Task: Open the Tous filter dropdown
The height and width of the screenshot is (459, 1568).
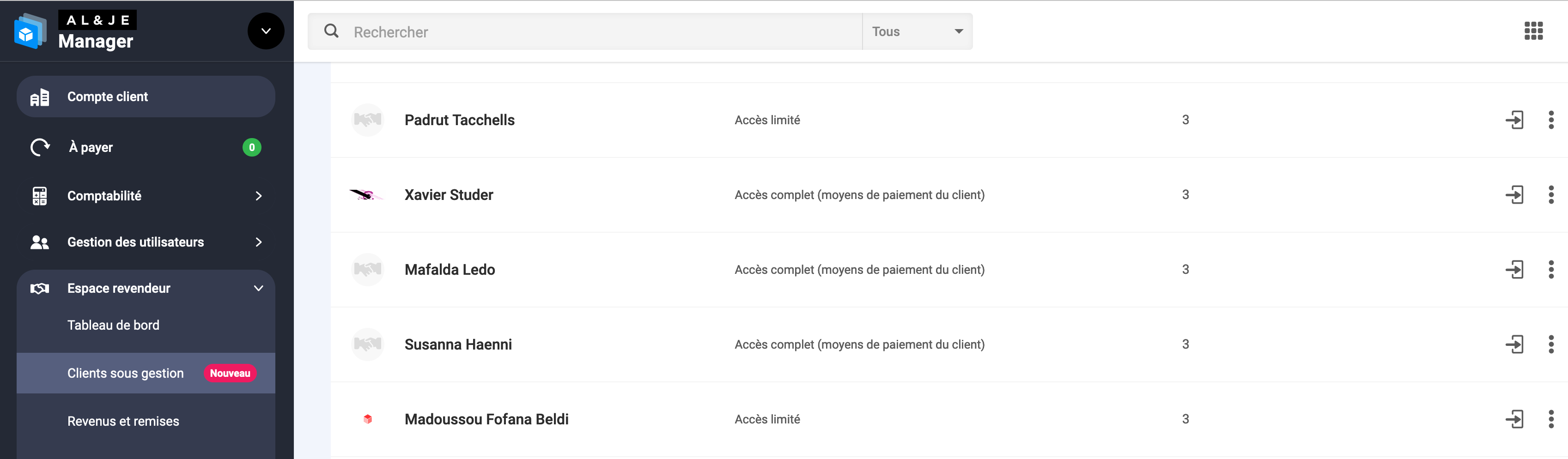Action: coord(917,32)
